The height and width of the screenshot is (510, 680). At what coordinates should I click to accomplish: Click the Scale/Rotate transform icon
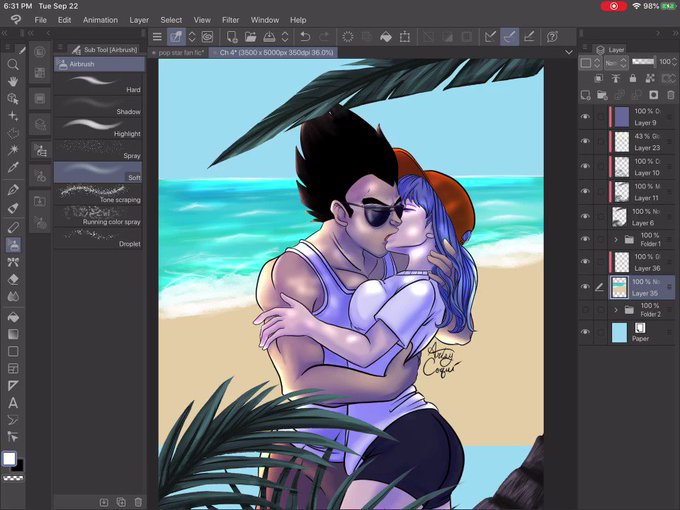[405, 37]
